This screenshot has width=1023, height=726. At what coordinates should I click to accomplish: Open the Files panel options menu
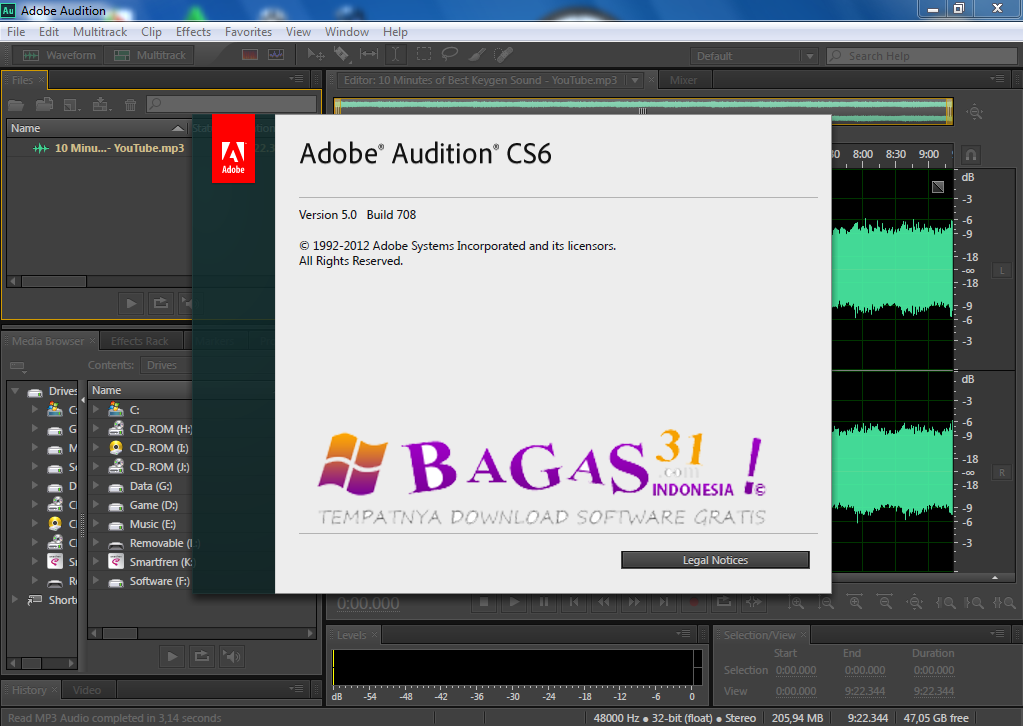click(x=297, y=79)
